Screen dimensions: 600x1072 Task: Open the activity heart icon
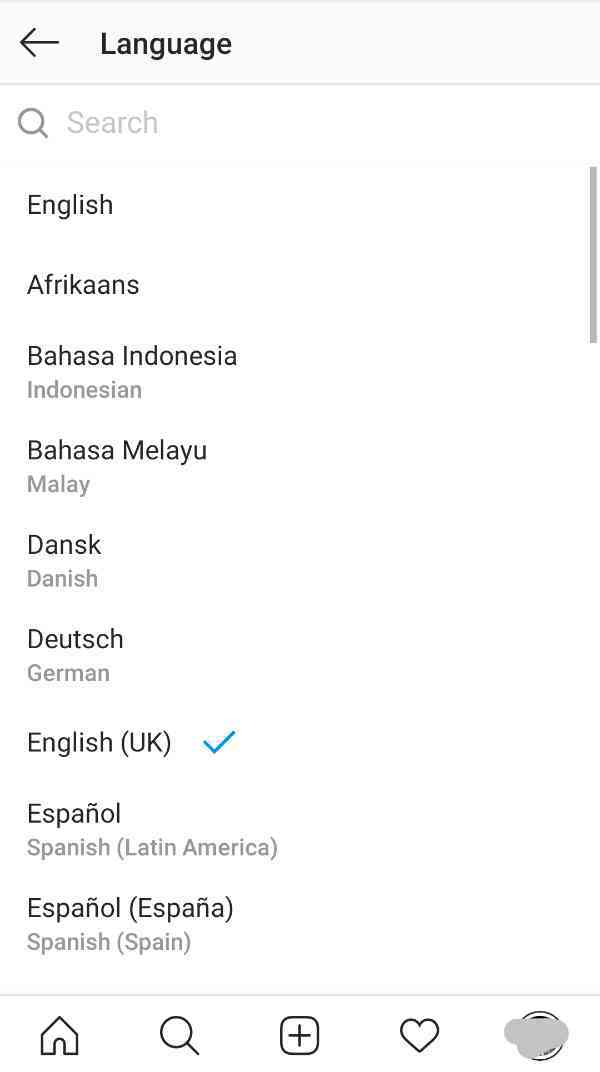tap(419, 1035)
